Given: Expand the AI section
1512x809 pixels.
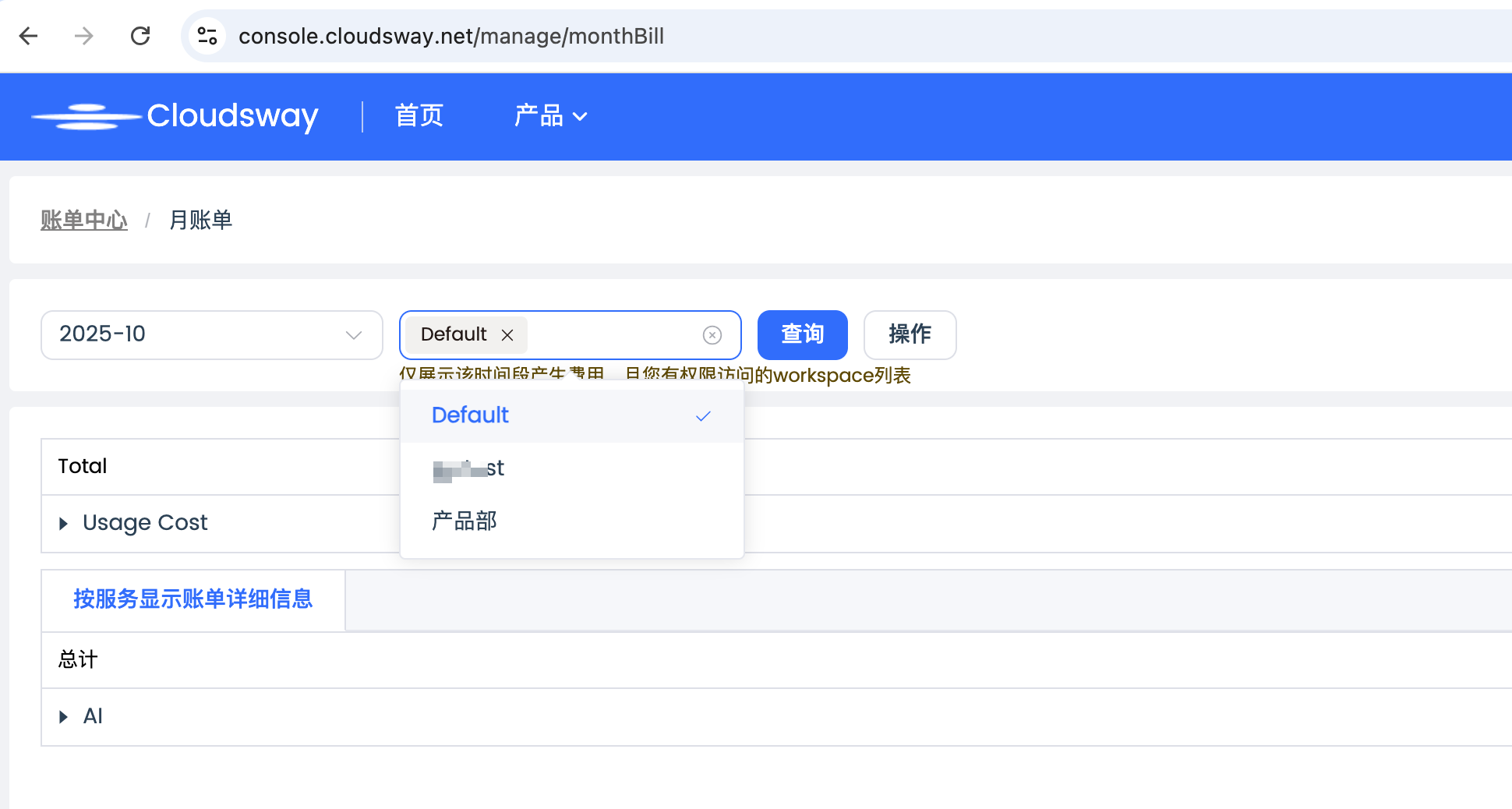Looking at the screenshot, I should [x=62, y=716].
